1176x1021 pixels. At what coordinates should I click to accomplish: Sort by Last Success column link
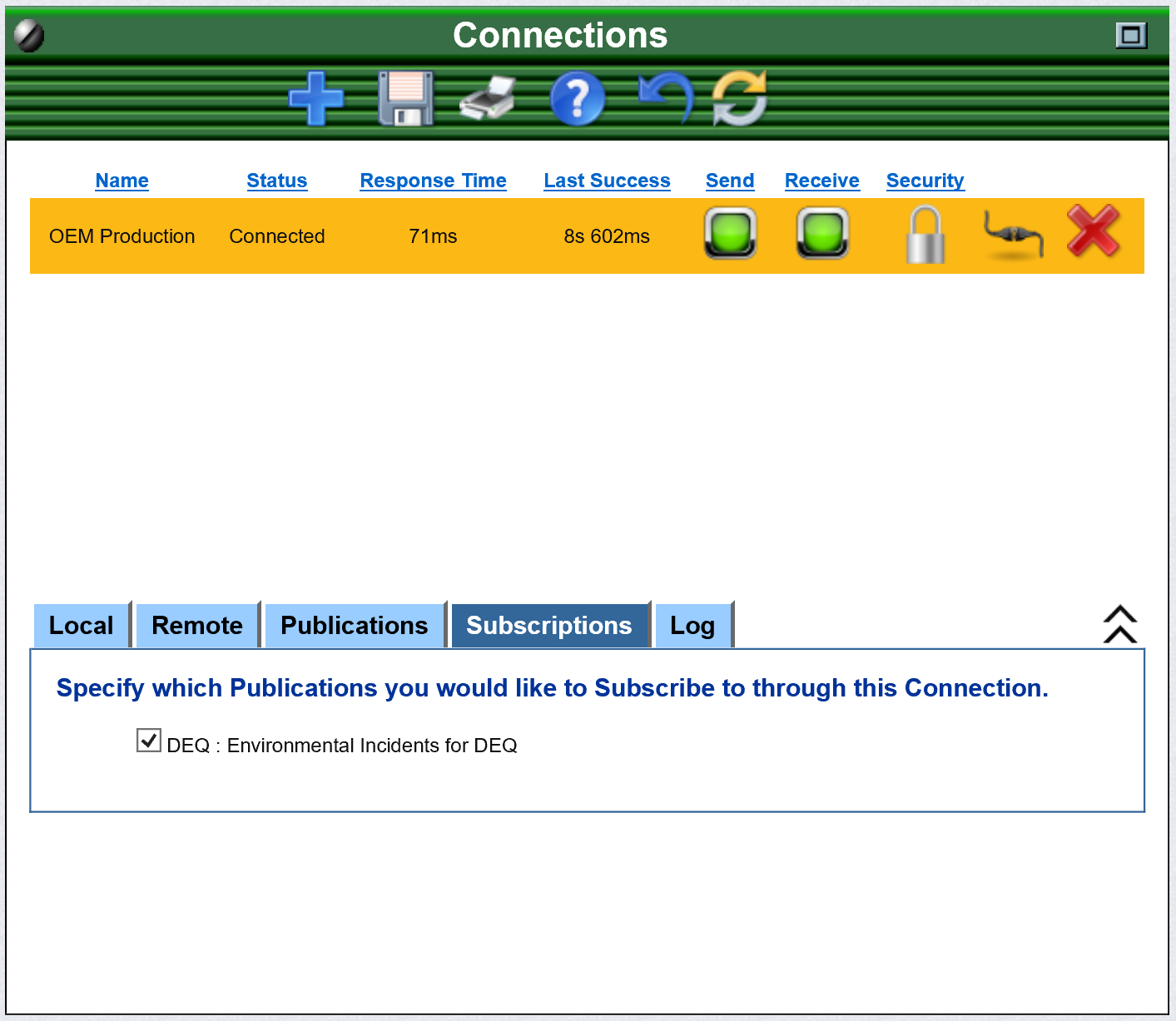607,181
